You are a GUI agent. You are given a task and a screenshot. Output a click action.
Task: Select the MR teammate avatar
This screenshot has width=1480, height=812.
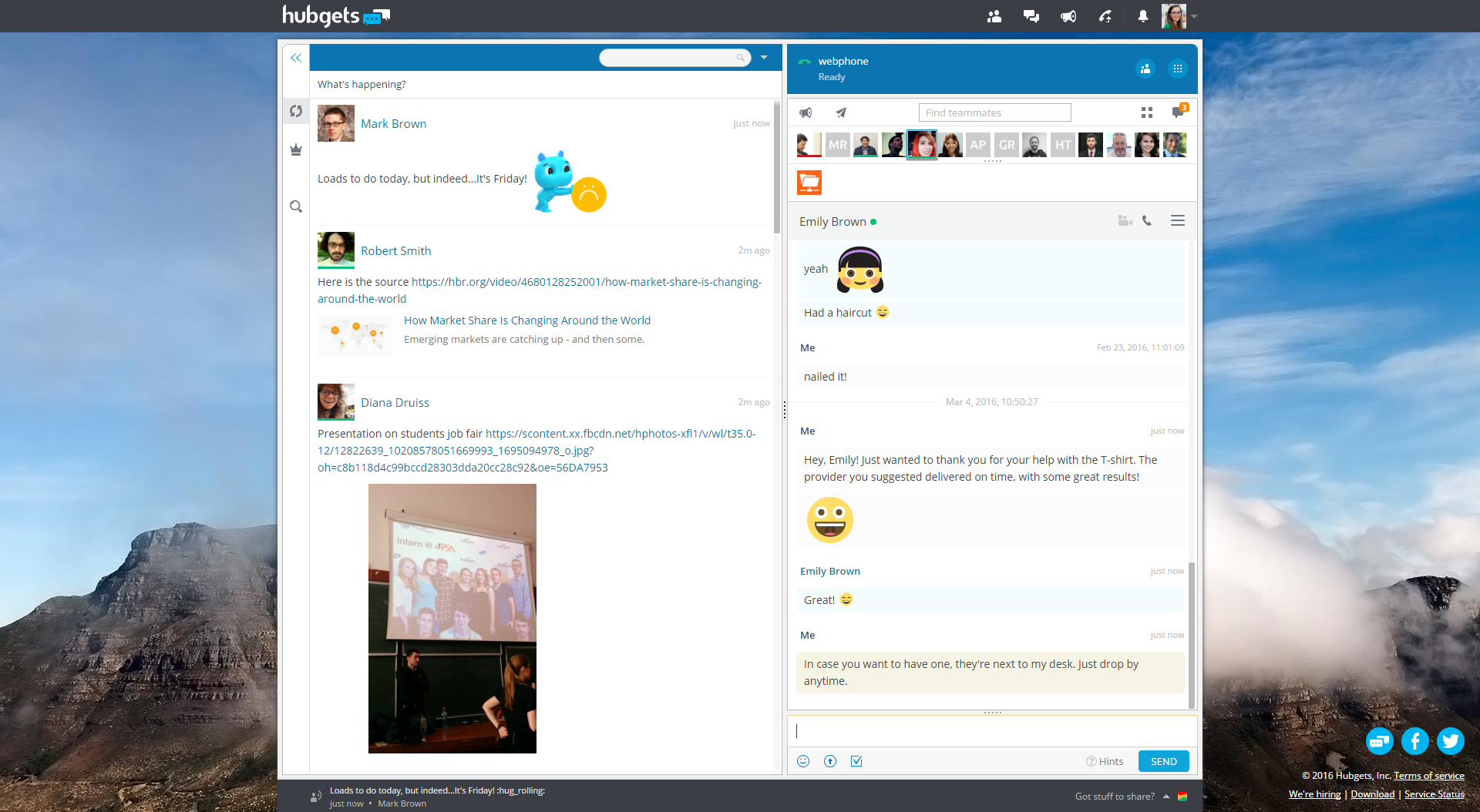pos(838,145)
